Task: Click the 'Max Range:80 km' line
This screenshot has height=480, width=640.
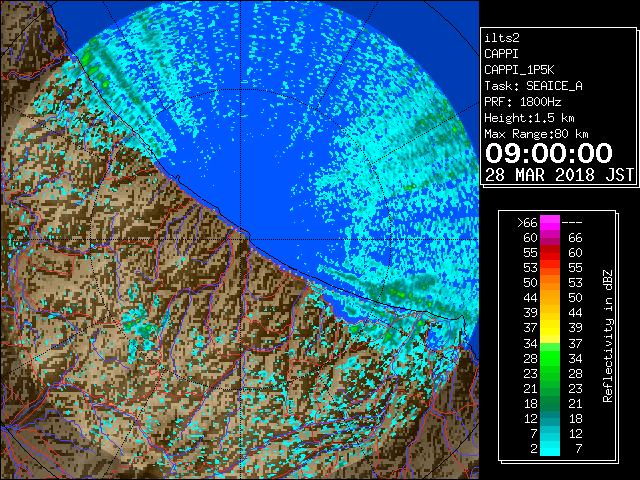Action: point(536,134)
